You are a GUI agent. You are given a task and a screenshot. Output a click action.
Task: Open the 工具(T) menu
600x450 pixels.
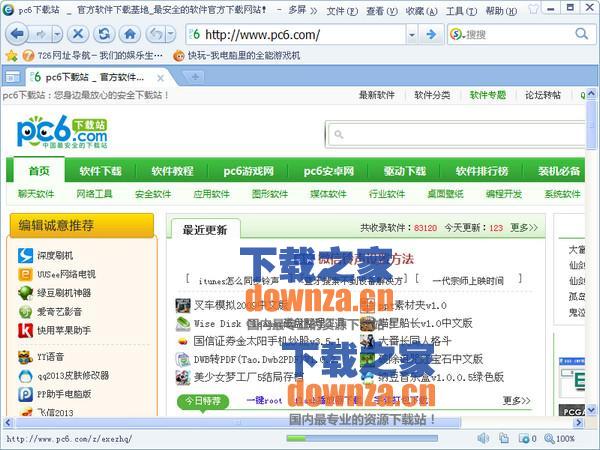pyautogui.click(x=461, y=11)
